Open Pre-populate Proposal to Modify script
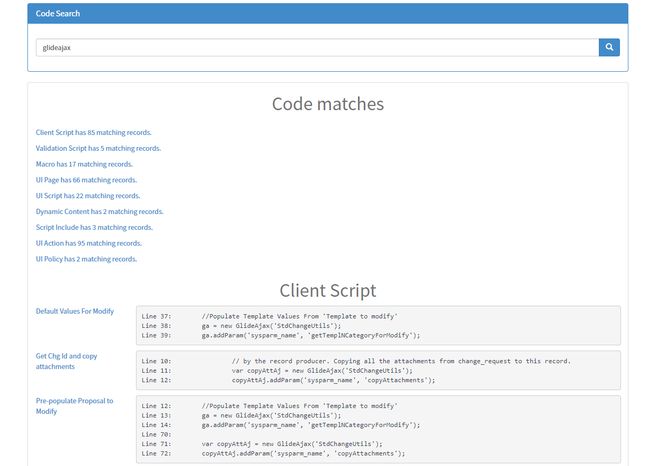Viewport: 650px width, 466px height. tap(74, 406)
